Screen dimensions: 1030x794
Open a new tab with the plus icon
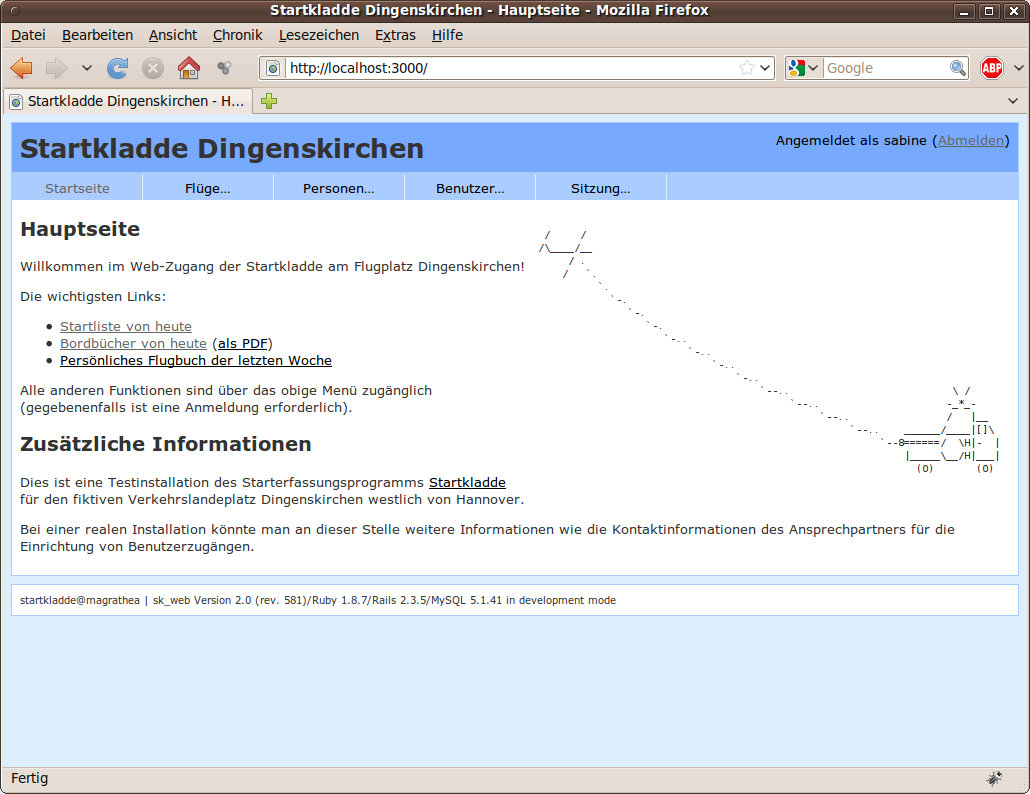tap(269, 101)
